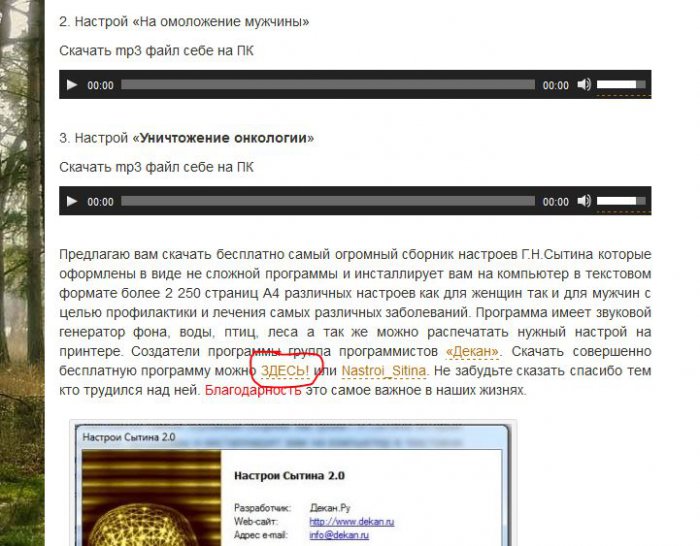Click the duration time in second player
700x546 pixels.
pyautogui.click(x=556, y=202)
